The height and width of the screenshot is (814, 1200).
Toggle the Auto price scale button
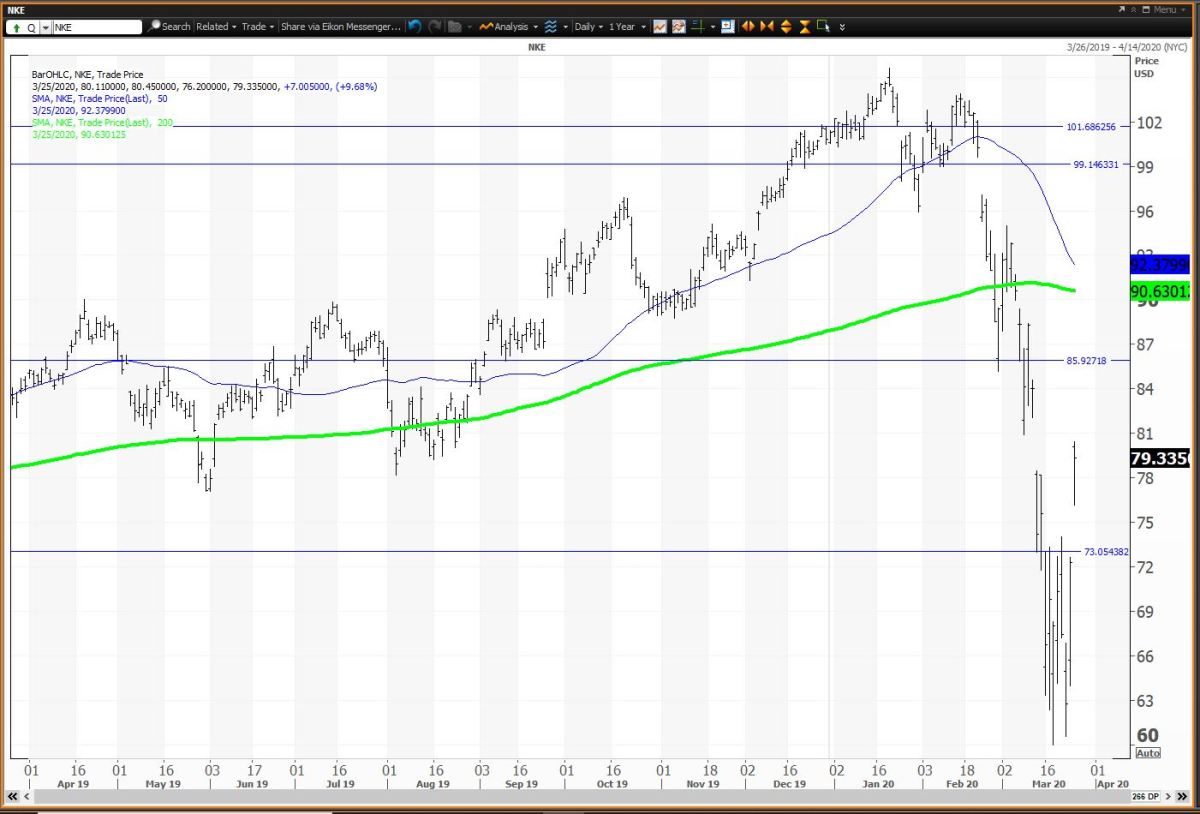tap(1148, 753)
